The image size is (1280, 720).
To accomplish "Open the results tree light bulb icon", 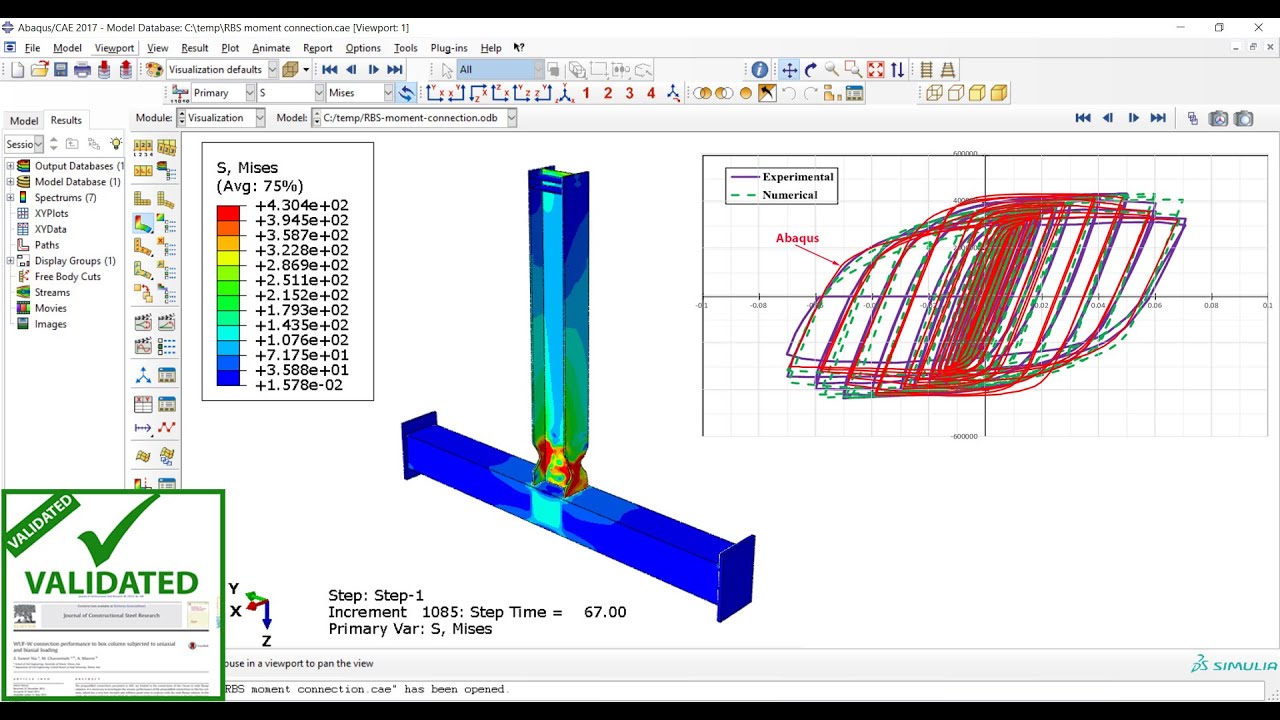I will (x=116, y=144).
